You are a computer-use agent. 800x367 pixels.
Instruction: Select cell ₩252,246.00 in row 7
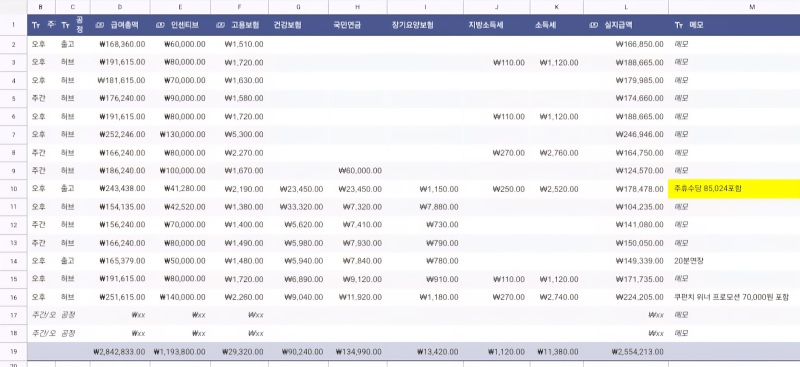[120, 135]
